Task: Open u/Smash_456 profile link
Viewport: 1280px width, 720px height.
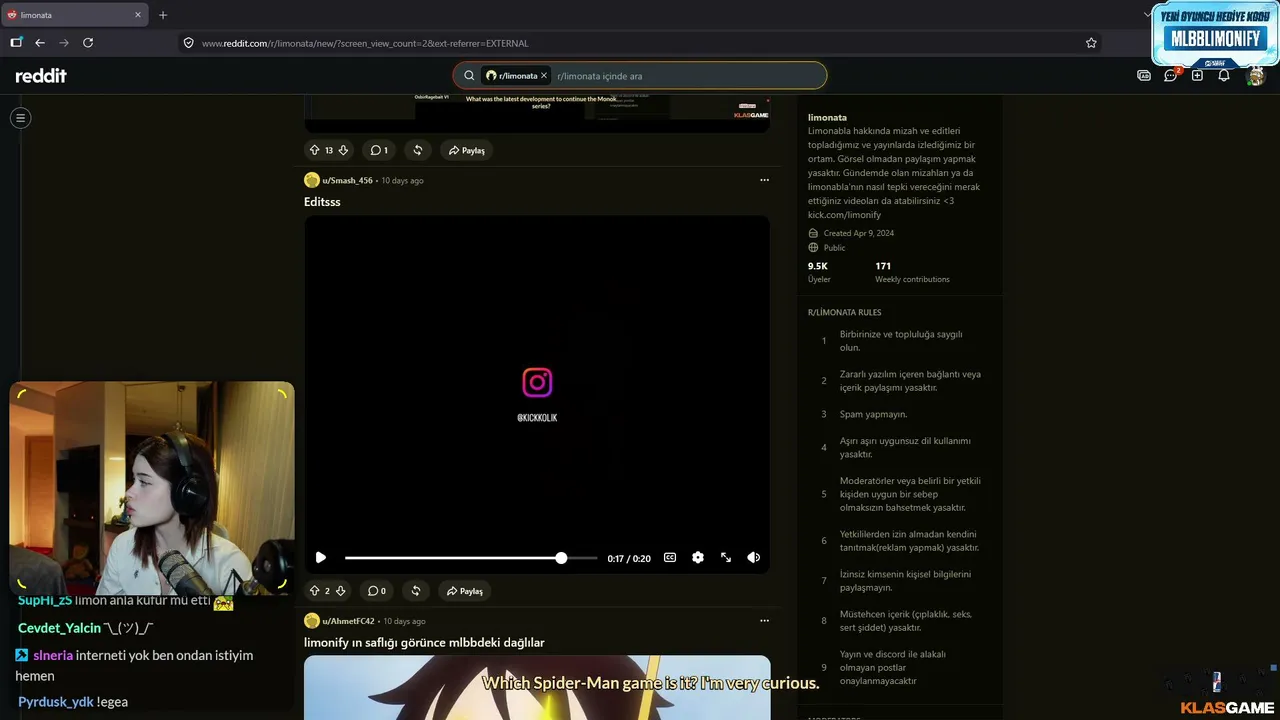Action: pyautogui.click(x=347, y=181)
